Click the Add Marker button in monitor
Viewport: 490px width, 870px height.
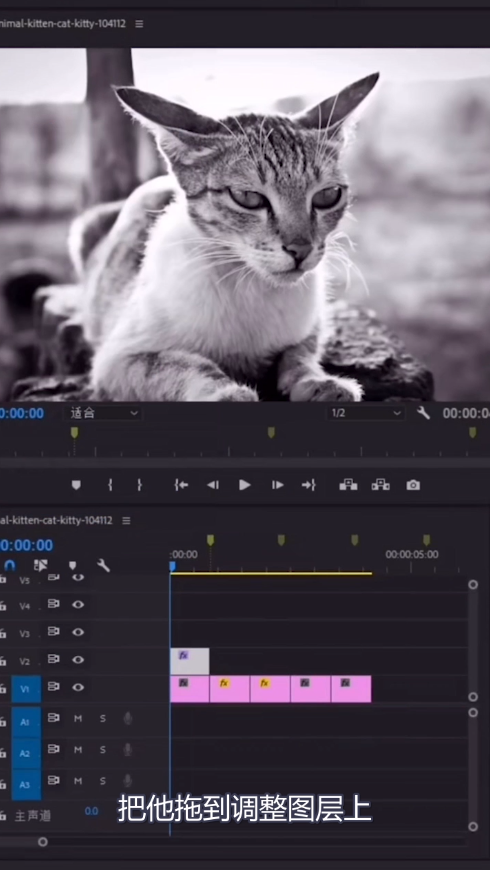(77, 485)
